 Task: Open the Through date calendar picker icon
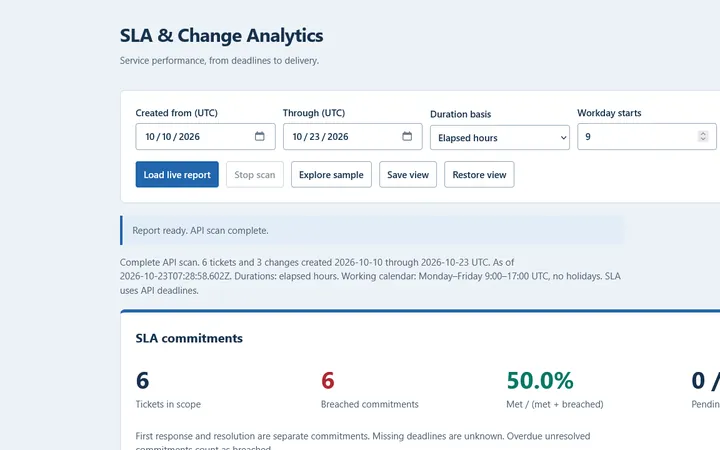coord(407,136)
